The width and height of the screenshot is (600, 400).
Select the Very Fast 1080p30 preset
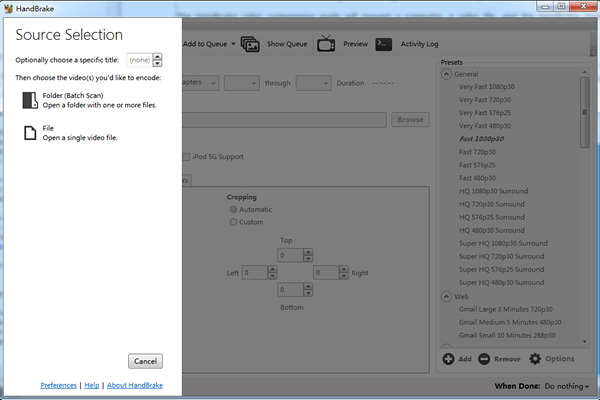487,87
